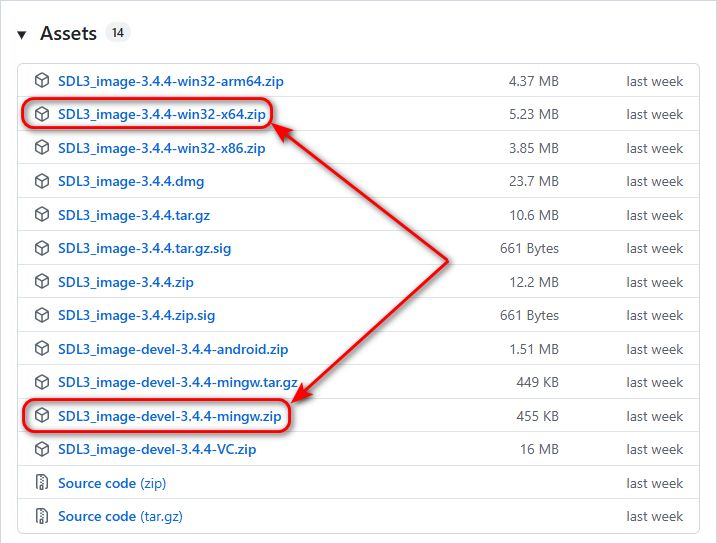
Task: Click package icon beside SDL3_image-3.4.4.zip
Action: coord(42,281)
